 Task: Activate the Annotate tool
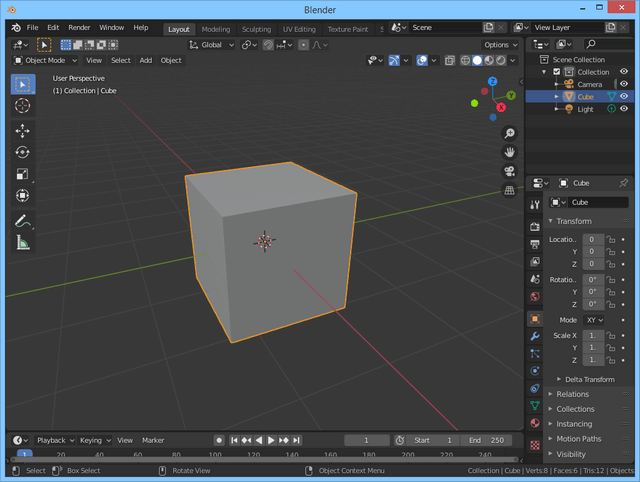22,221
